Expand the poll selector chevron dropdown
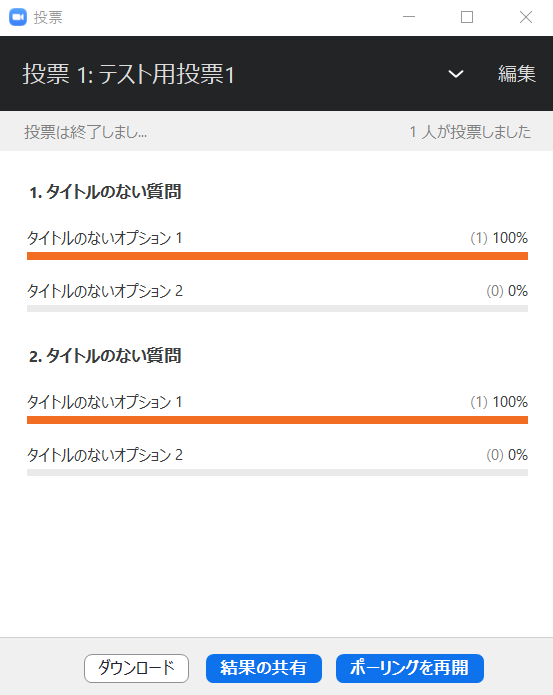The width and height of the screenshot is (553, 695). click(x=456, y=74)
